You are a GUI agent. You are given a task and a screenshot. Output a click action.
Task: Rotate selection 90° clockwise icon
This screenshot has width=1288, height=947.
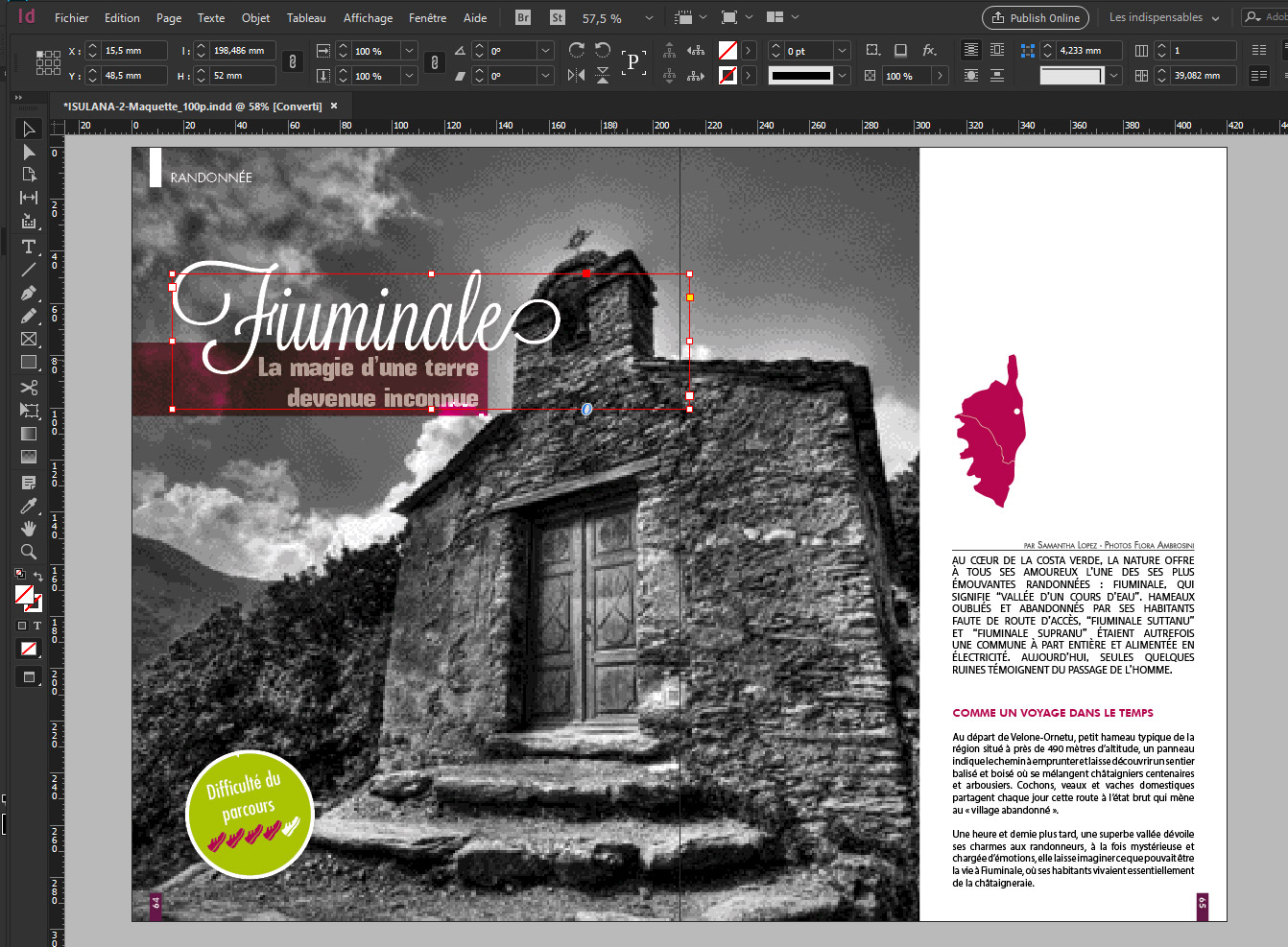click(x=576, y=50)
